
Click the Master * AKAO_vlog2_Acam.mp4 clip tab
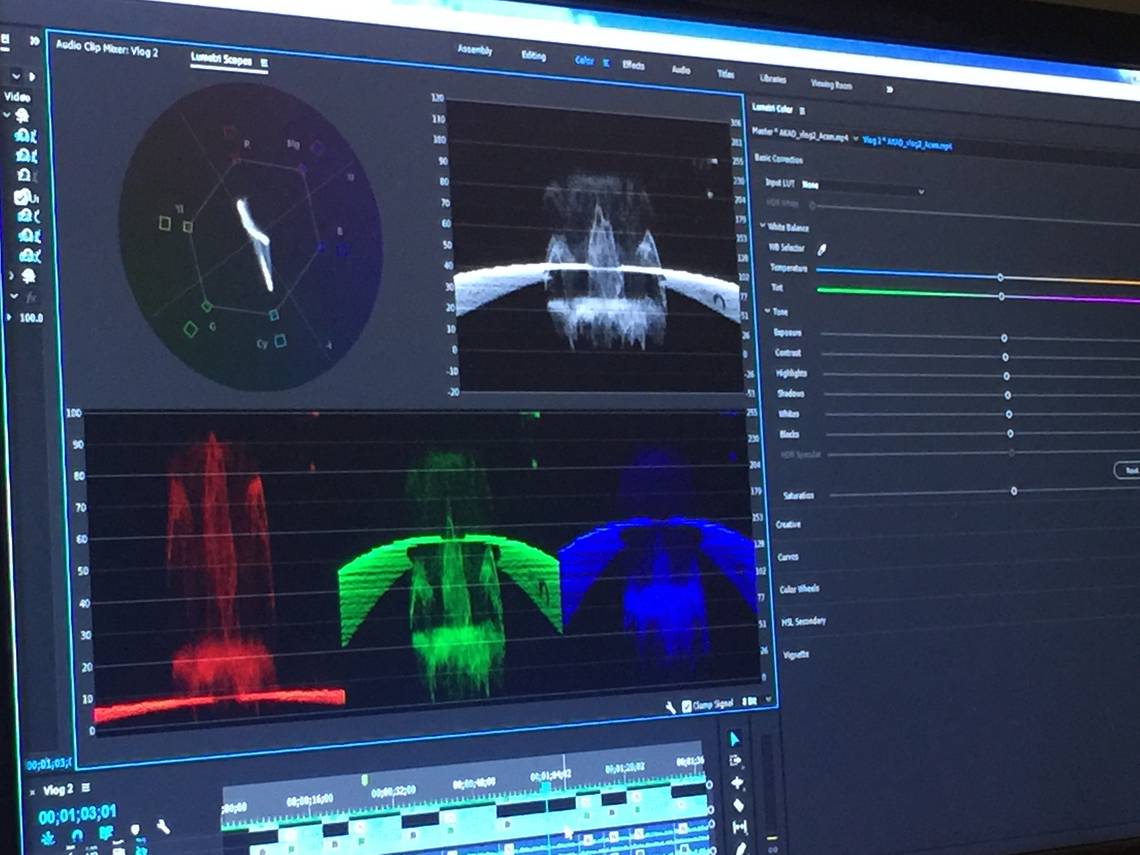(x=800, y=135)
